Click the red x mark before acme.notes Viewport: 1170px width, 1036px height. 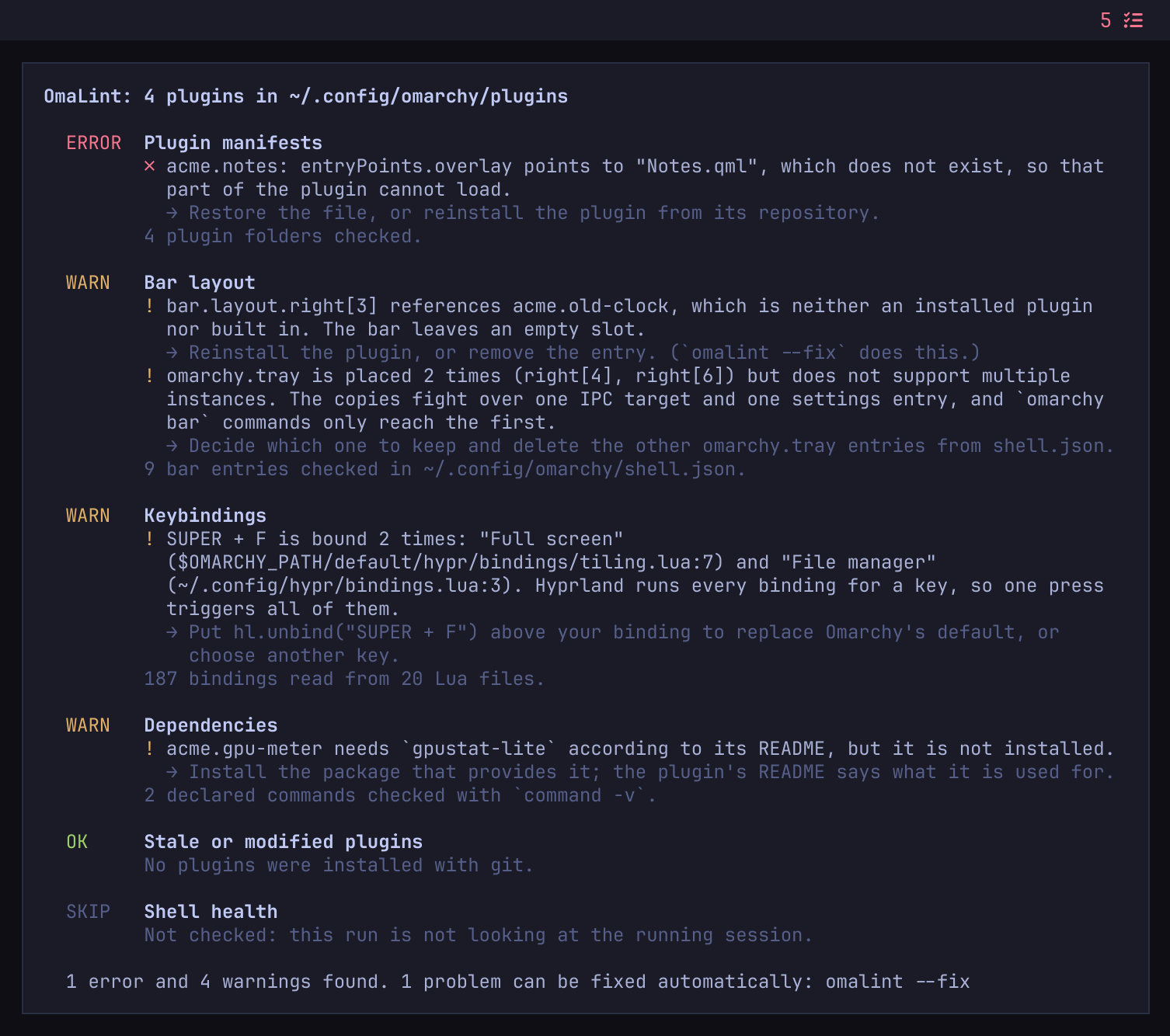click(149, 166)
